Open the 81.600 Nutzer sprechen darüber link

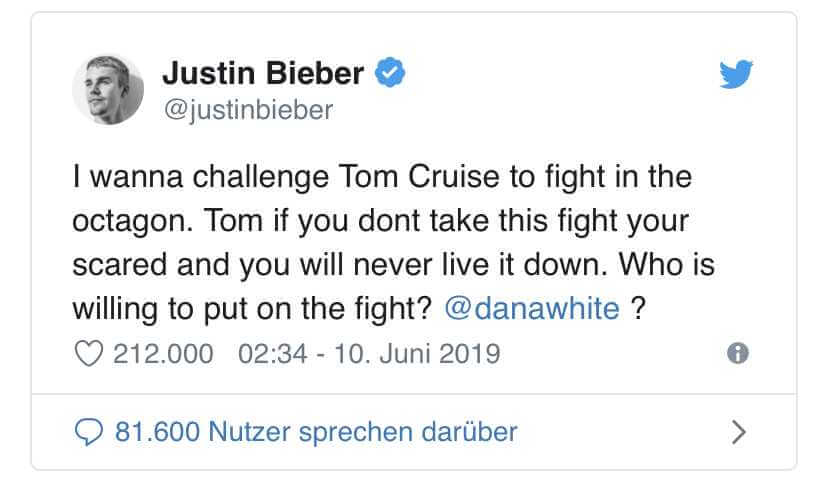(x=316, y=432)
